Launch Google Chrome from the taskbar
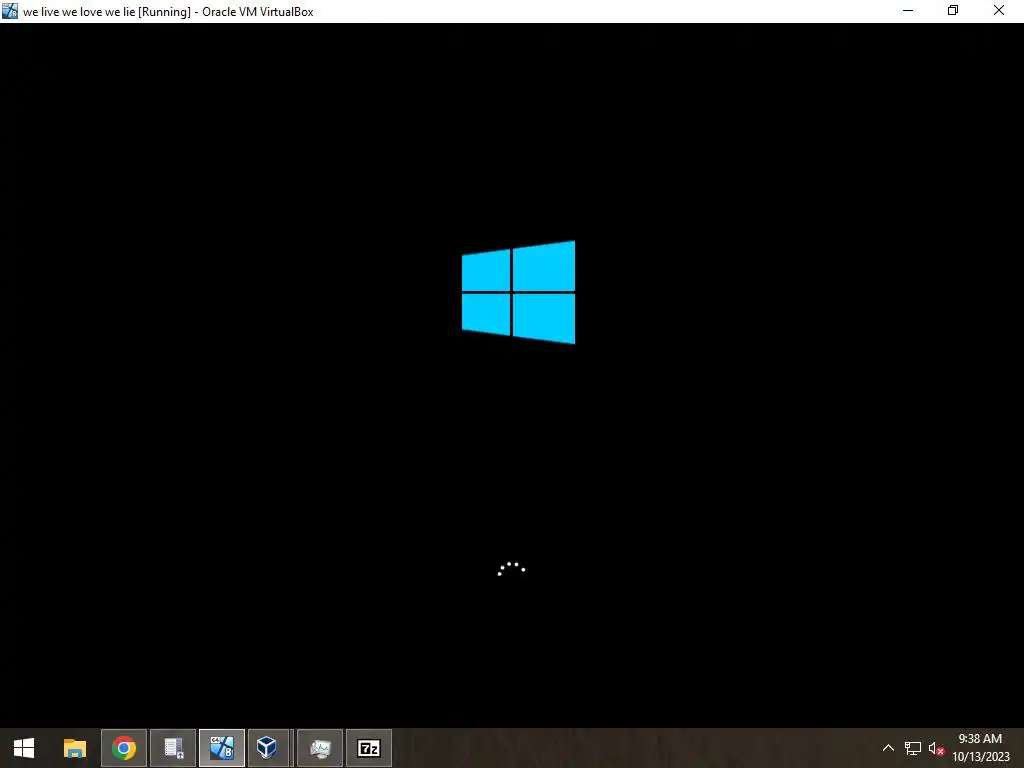The height and width of the screenshot is (768, 1024). pos(123,748)
